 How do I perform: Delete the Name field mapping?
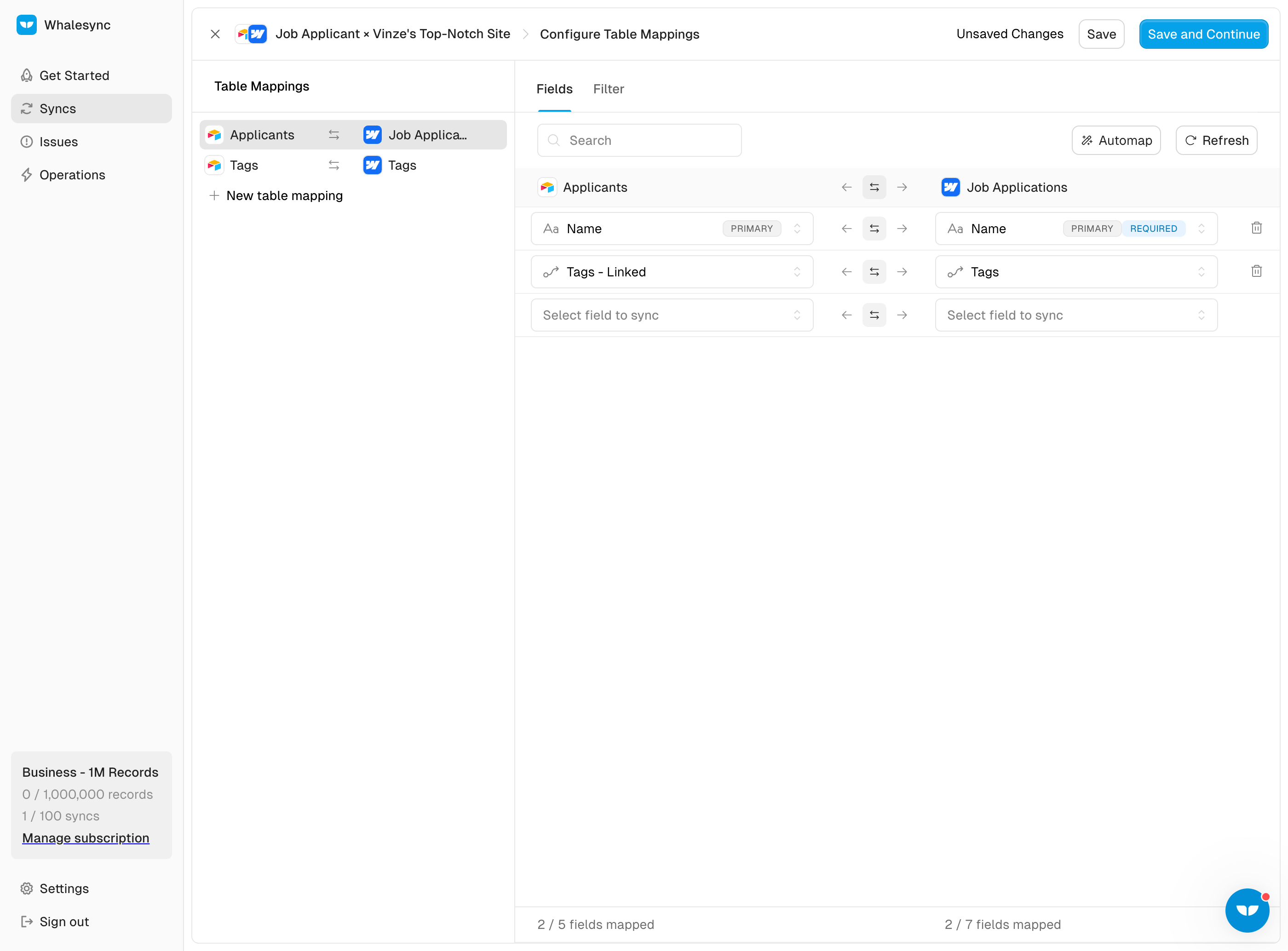[1256, 228]
